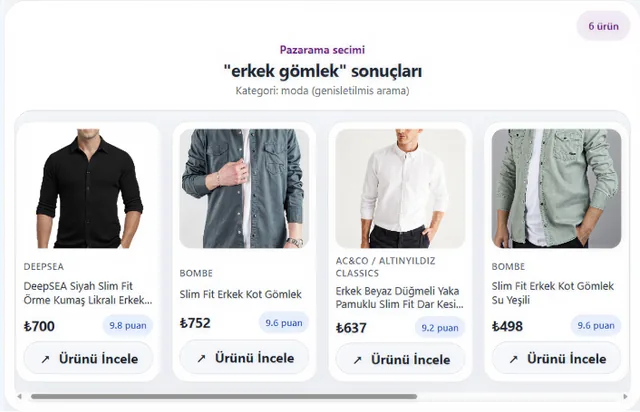
Task: Open Ürünü İncele for the DeepSEA black shirt
Action: pos(89,359)
